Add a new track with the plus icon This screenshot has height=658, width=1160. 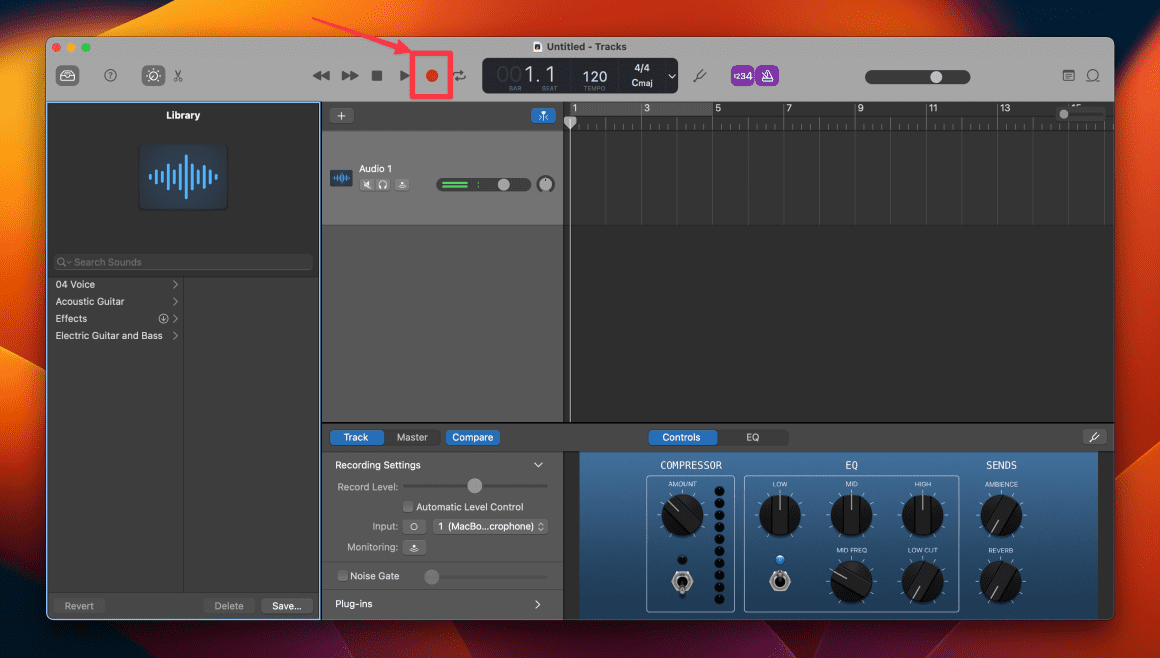pos(341,115)
